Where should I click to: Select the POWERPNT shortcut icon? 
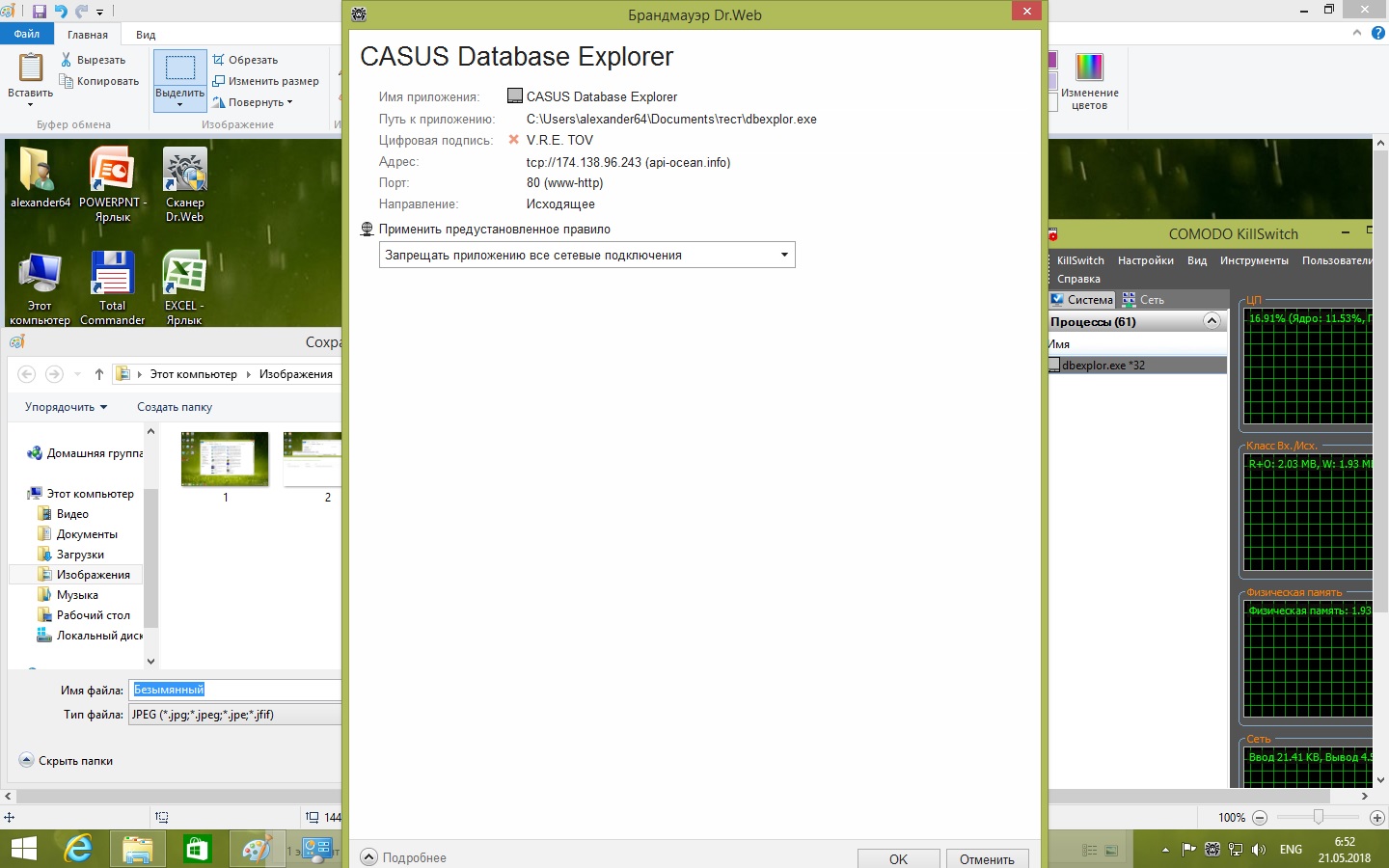[113, 183]
